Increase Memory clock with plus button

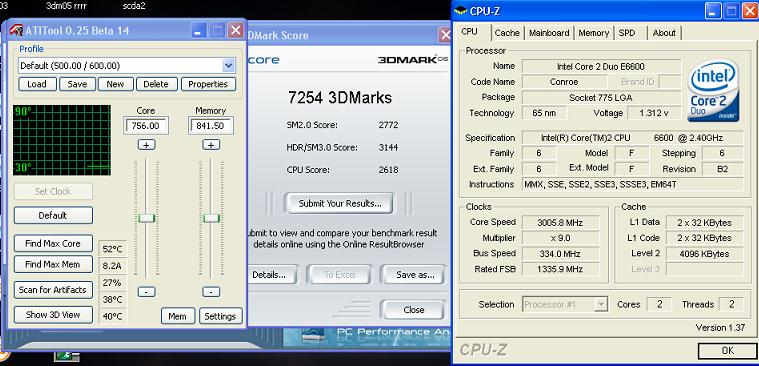pyautogui.click(x=211, y=145)
